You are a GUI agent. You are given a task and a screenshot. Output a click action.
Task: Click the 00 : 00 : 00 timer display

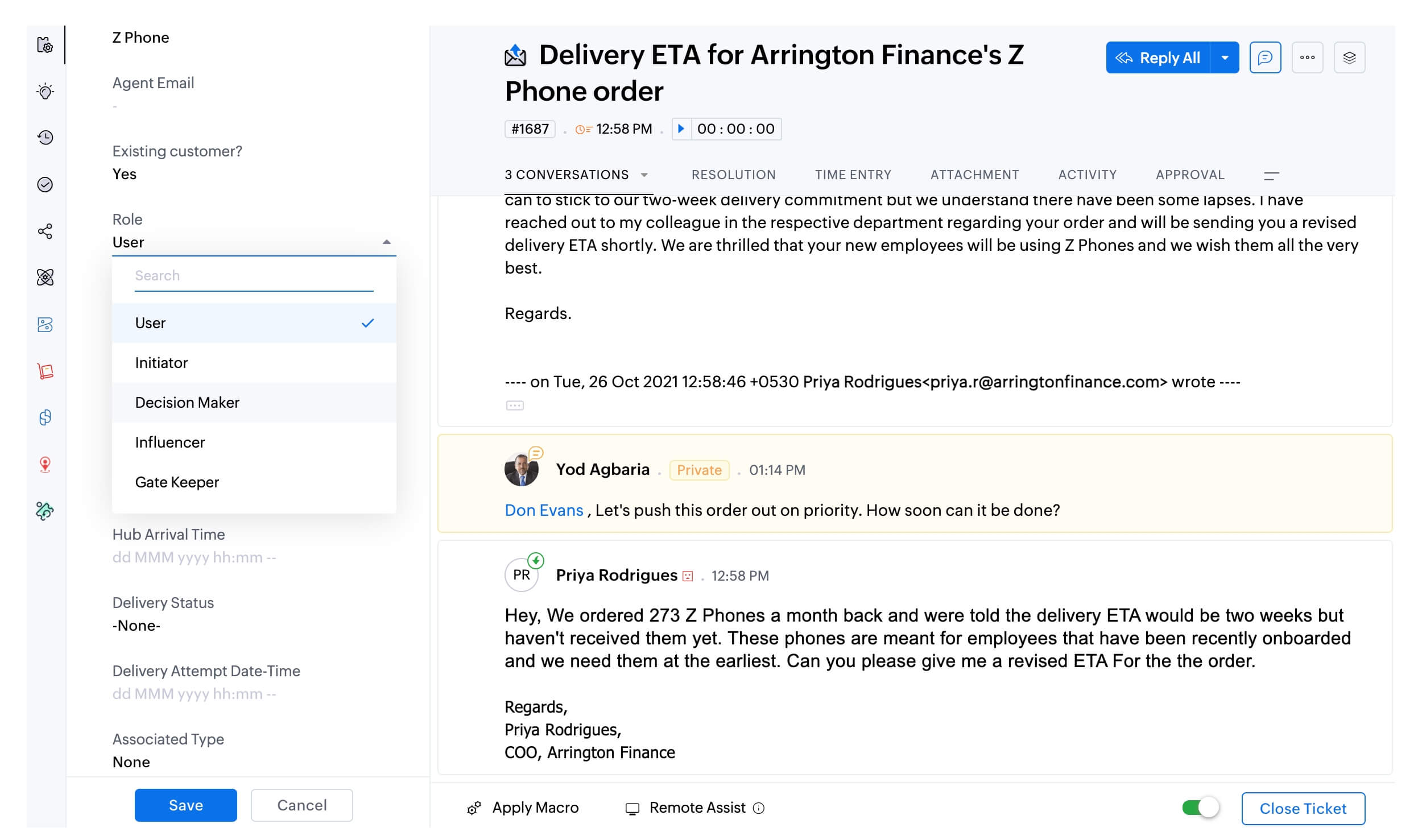click(735, 129)
